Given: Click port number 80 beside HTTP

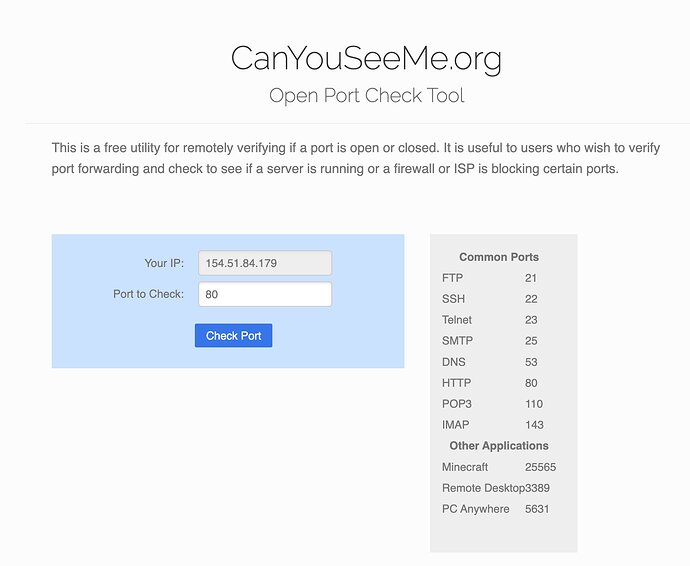Looking at the screenshot, I should coord(531,383).
